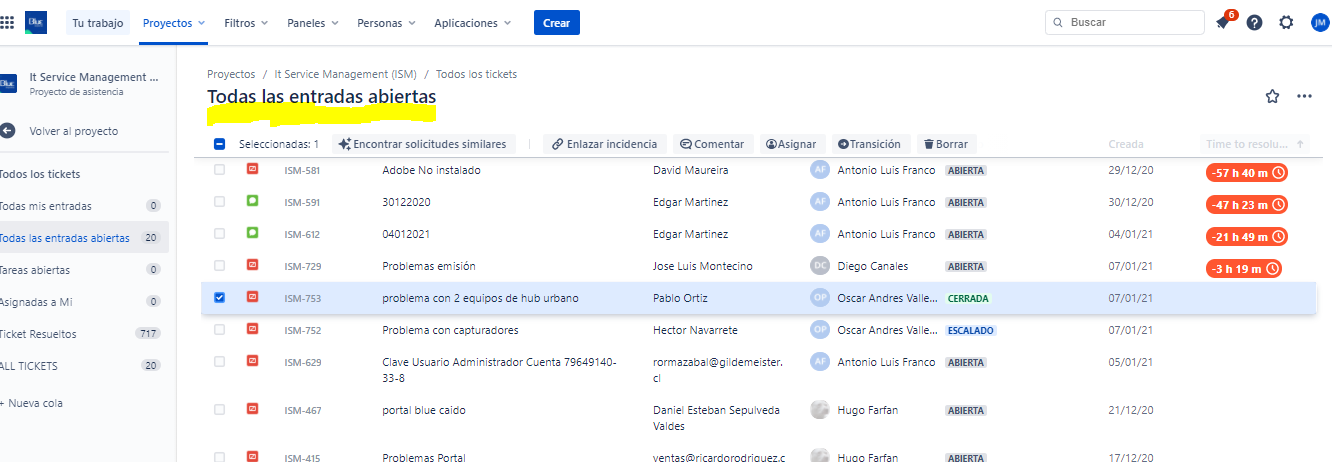
Task: Star this queue as favorite
Action: point(1272,96)
